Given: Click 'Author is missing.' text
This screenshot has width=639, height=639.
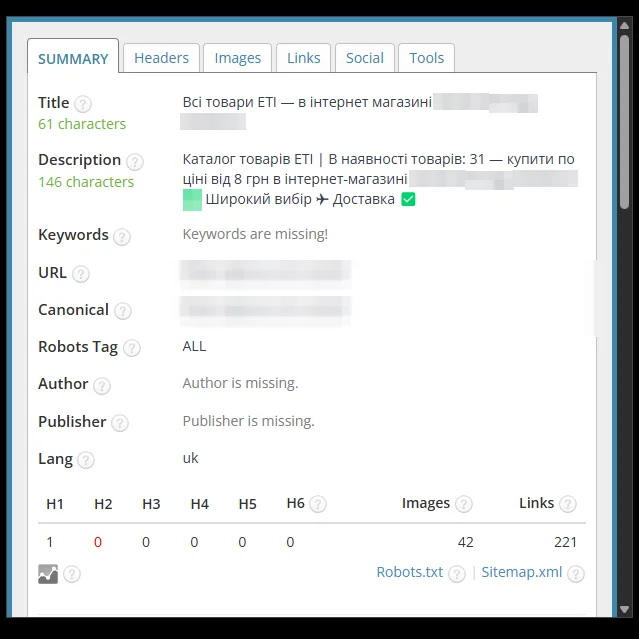Looking at the screenshot, I should coord(240,383).
